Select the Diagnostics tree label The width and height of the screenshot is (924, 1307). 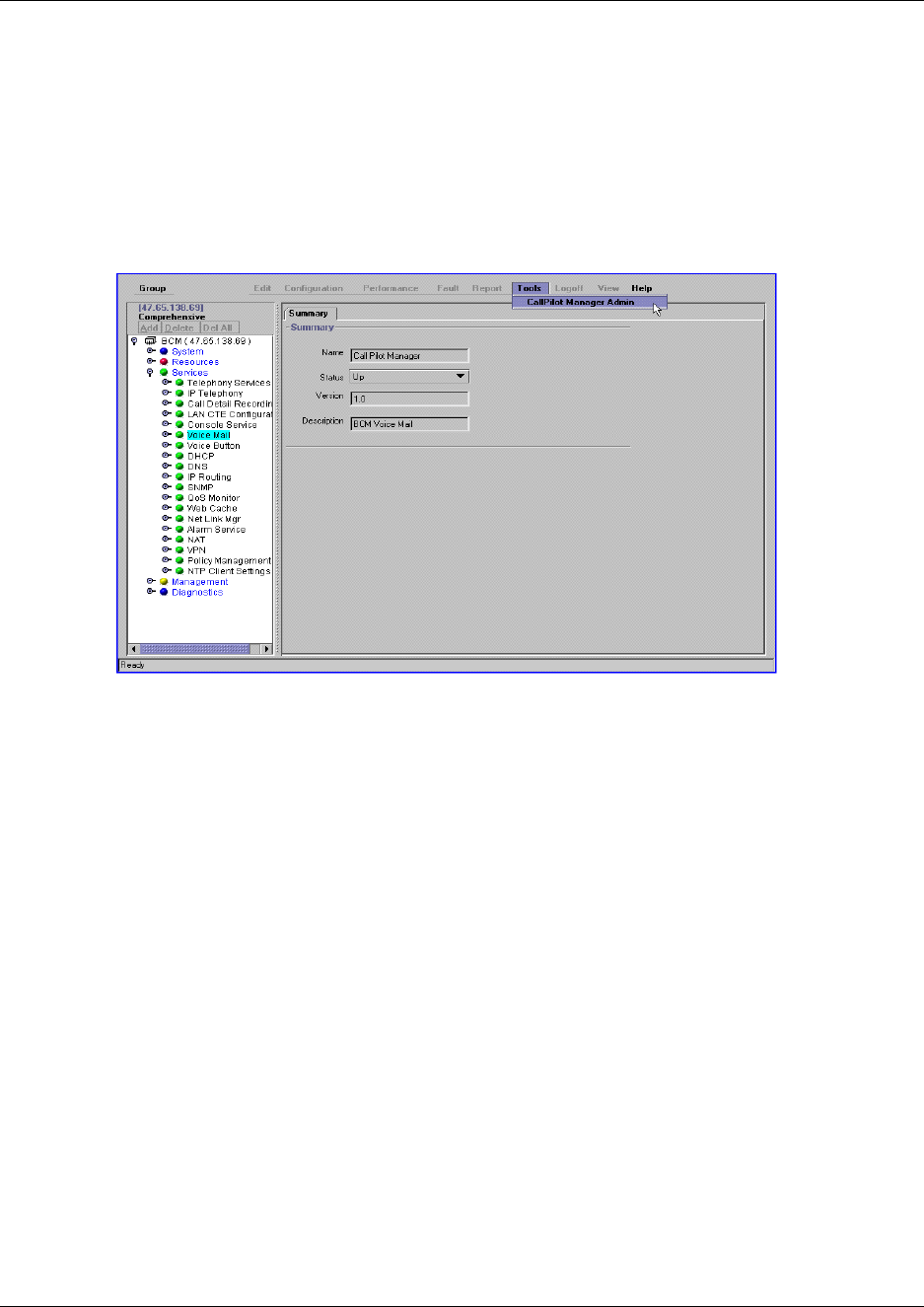click(x=197, y=592)
